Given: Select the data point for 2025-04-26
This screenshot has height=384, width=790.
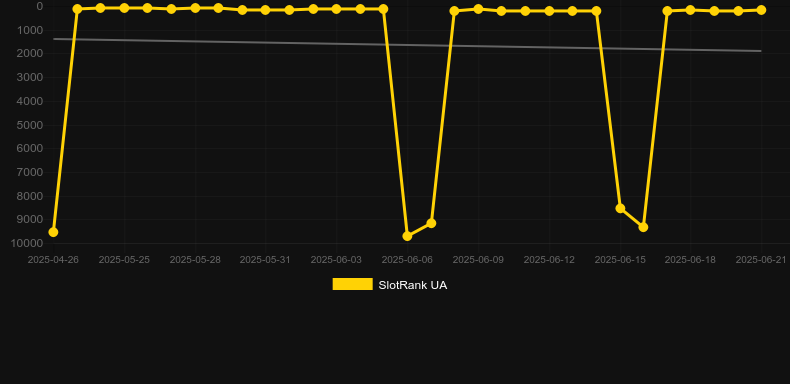Looking at the screenshot, I should 53,232.
